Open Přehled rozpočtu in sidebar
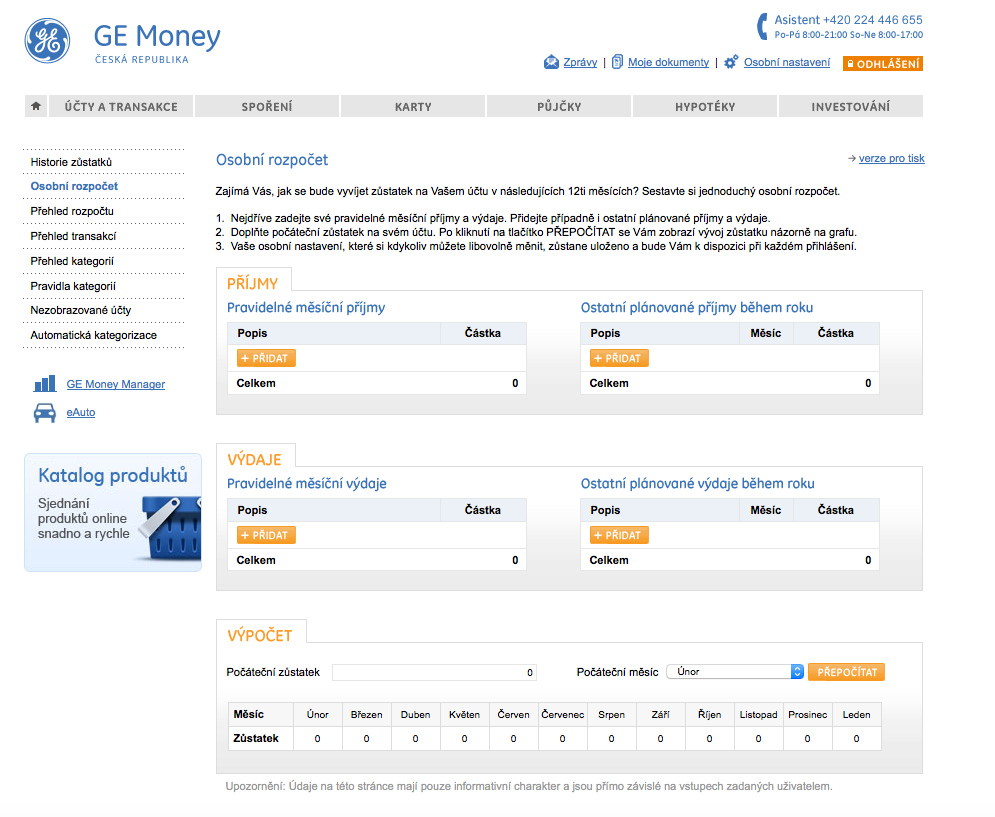 click(72, 211)
